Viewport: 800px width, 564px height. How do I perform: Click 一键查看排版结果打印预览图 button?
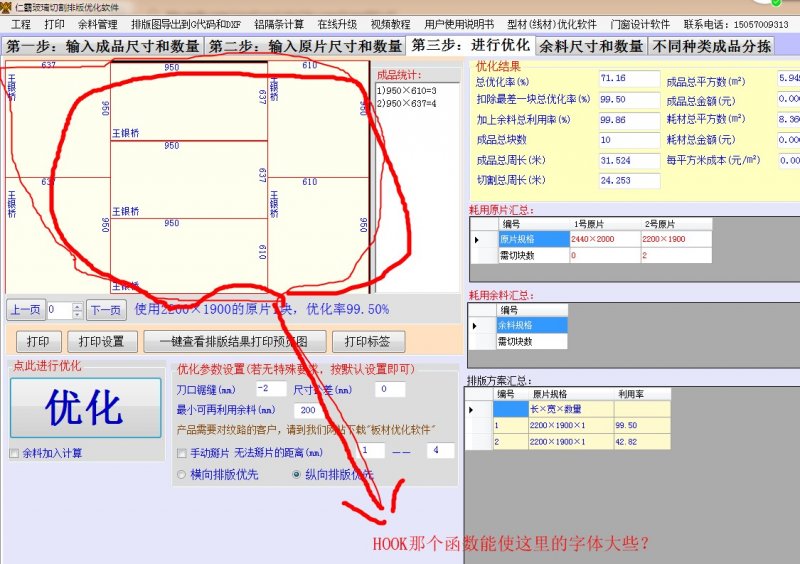(x=235, y=341)
